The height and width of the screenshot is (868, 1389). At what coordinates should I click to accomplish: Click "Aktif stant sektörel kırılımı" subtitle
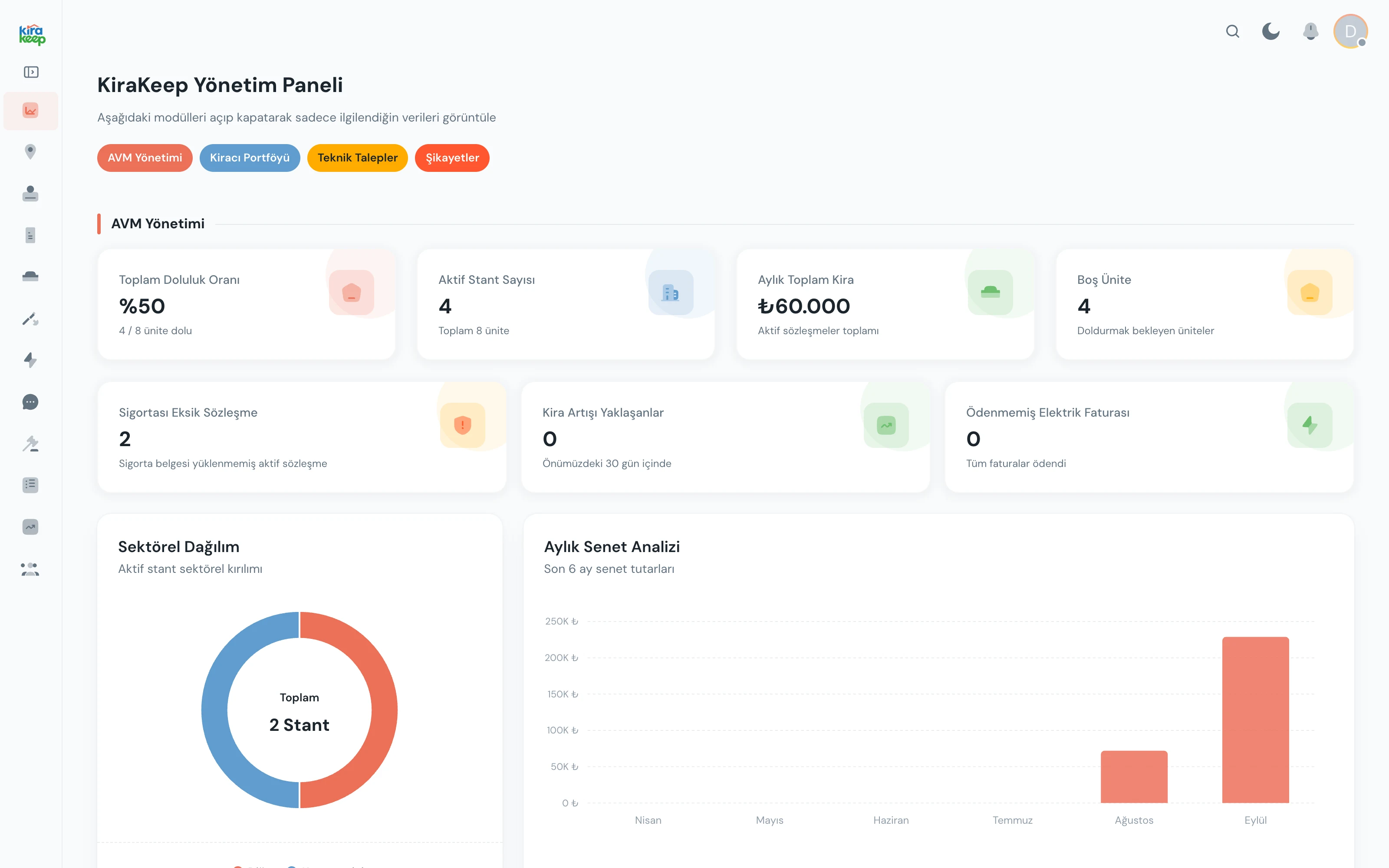190,569
